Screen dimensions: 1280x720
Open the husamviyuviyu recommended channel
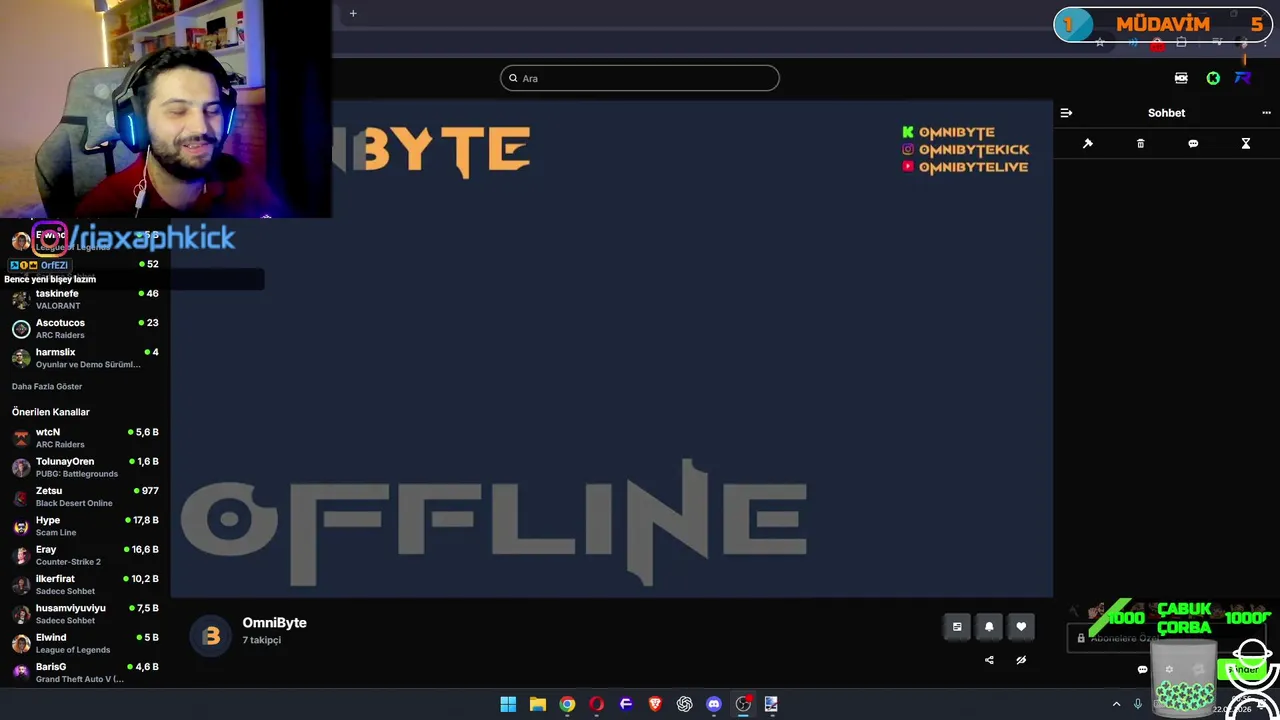pyautogui.click(x=85, y=614)
